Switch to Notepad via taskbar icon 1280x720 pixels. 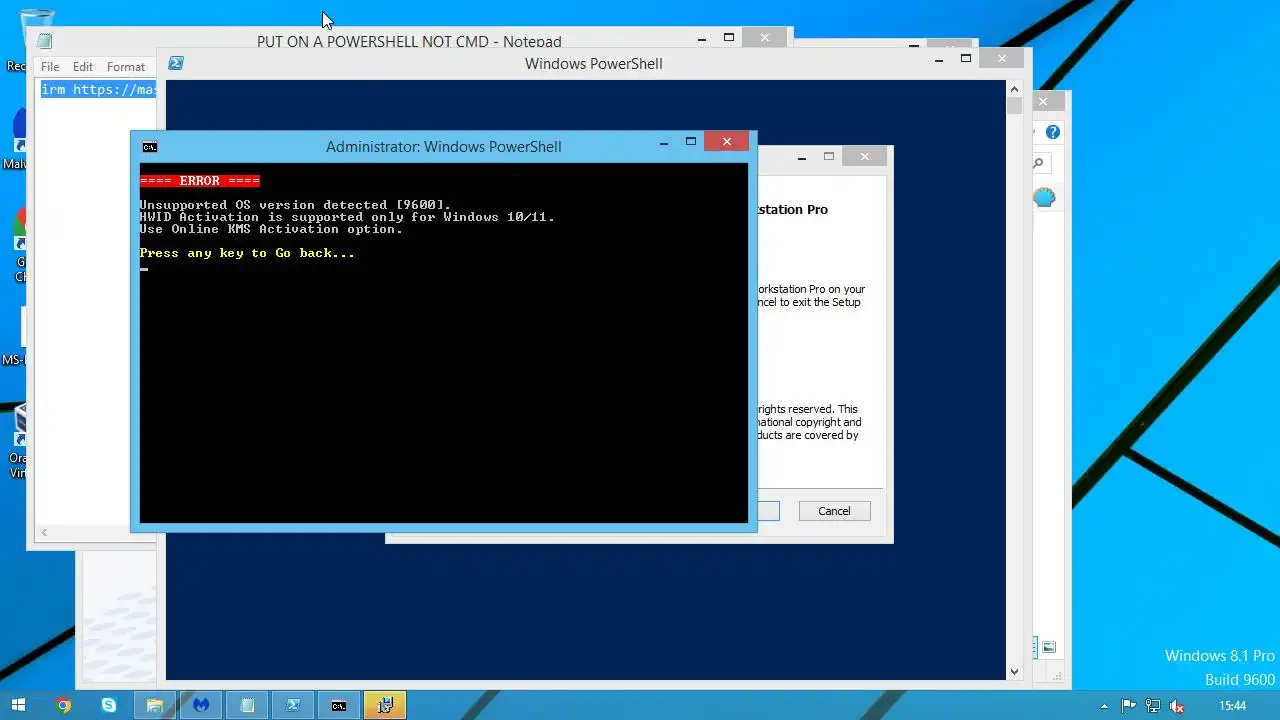pos(247,705)
